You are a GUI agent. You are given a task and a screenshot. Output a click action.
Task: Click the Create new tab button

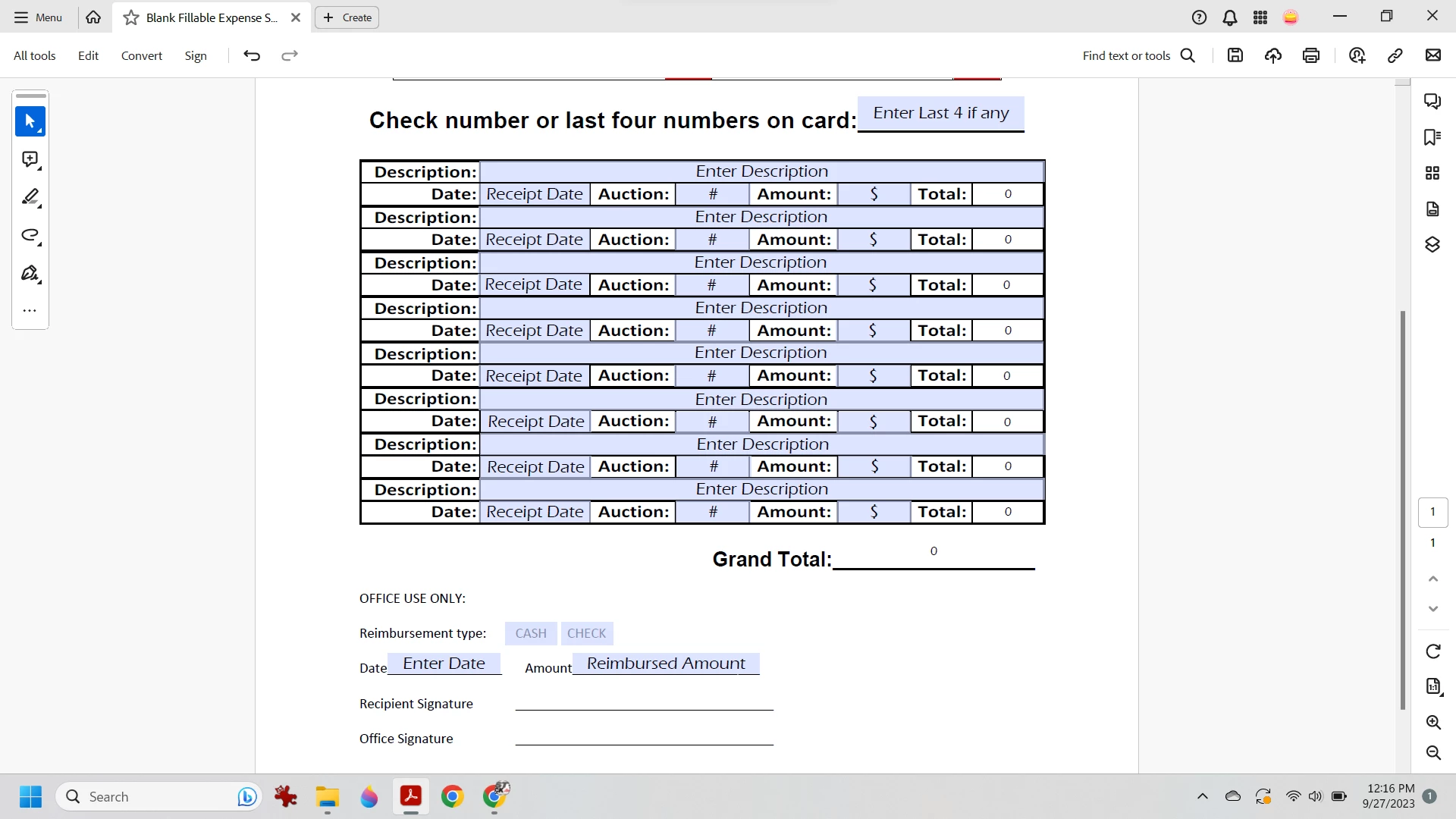coord(347,17)
